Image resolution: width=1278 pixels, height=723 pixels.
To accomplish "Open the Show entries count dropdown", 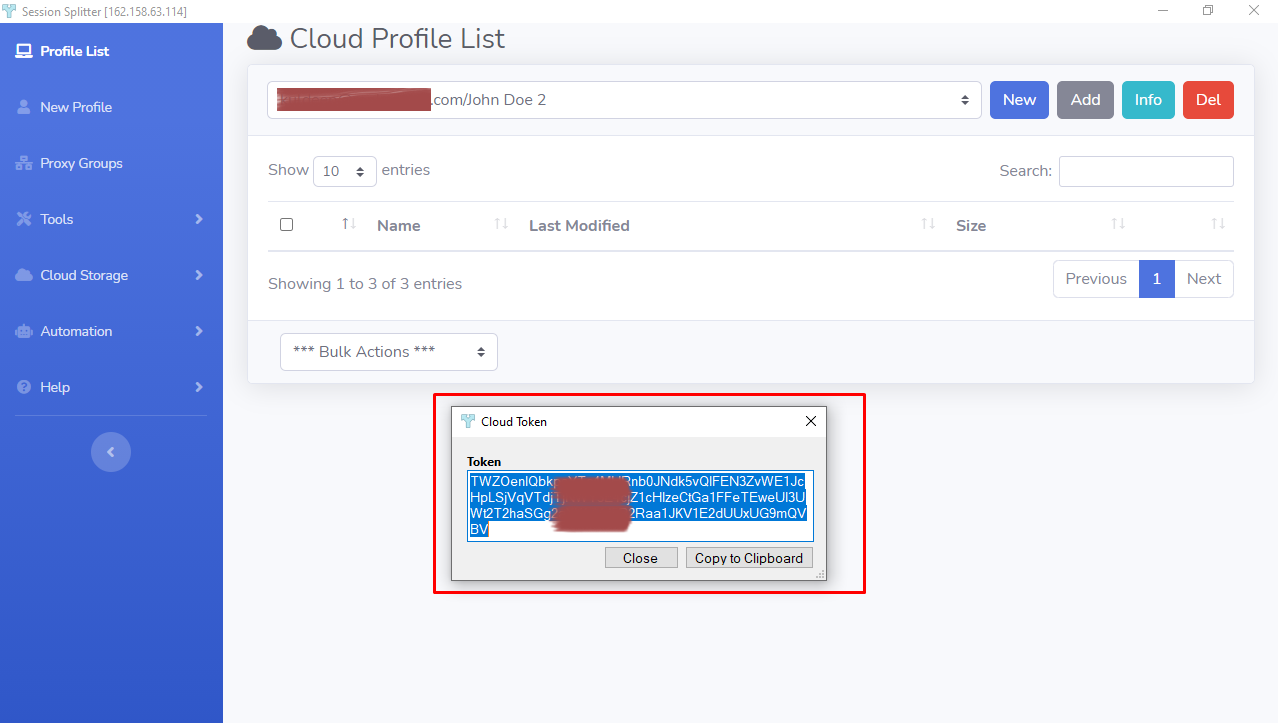I will point(345,171).
